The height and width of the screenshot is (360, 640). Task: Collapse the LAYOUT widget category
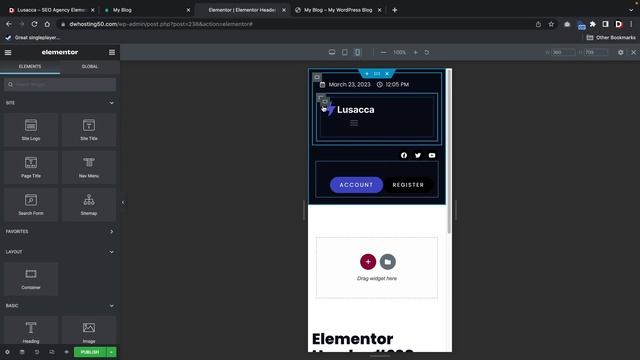click(x=111, y=252)
